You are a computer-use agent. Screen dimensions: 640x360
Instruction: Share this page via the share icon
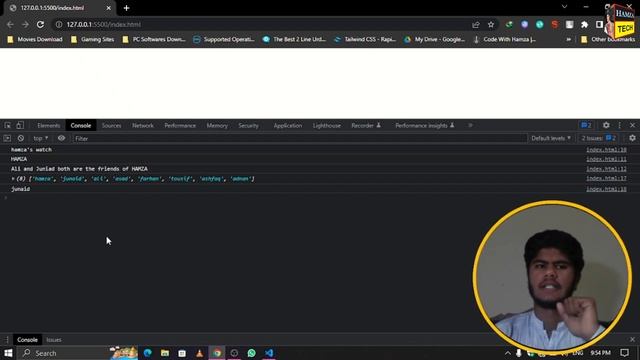476,24
